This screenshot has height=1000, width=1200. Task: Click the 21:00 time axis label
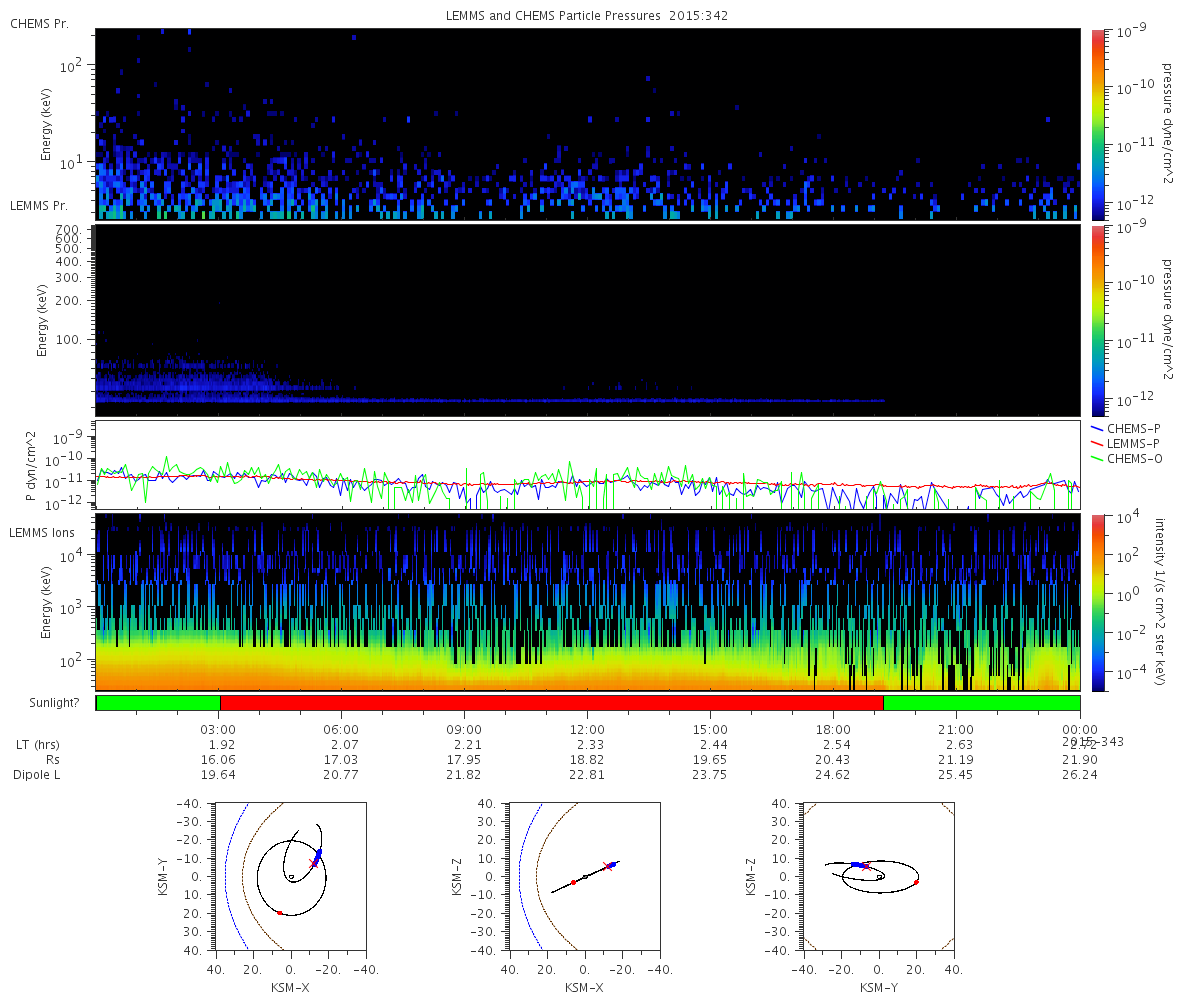pos(957,730)
